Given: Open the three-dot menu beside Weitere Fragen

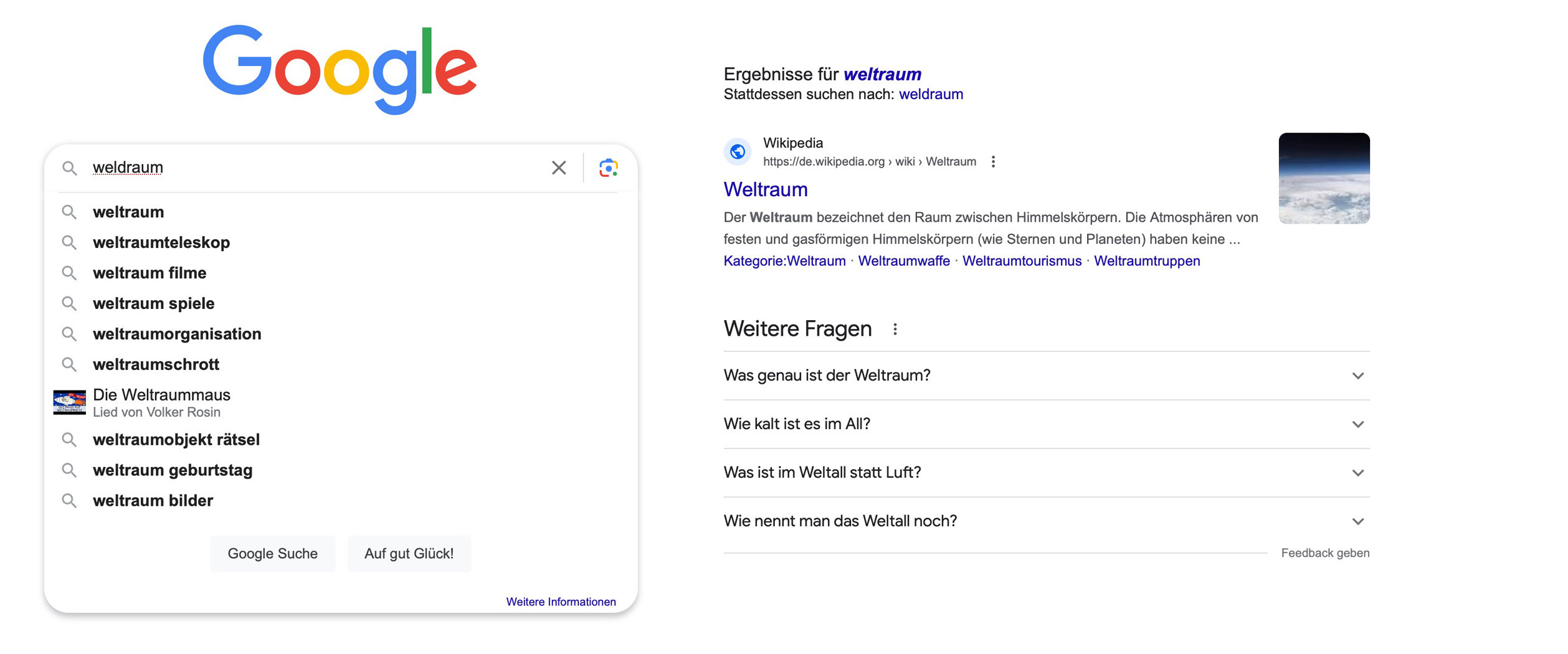Looking at the screenshot, I should (x=895, y=329).
